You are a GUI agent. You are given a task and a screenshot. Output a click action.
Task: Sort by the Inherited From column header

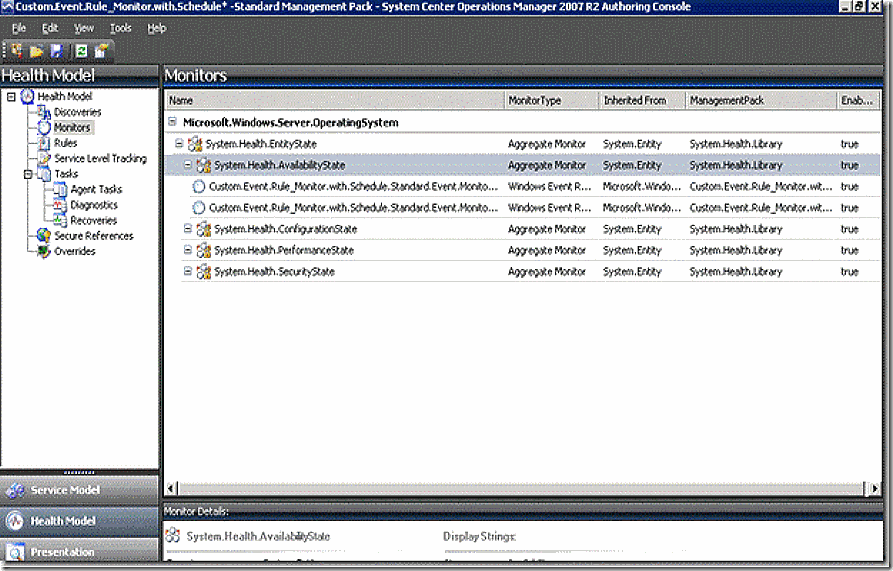point(642,101)
